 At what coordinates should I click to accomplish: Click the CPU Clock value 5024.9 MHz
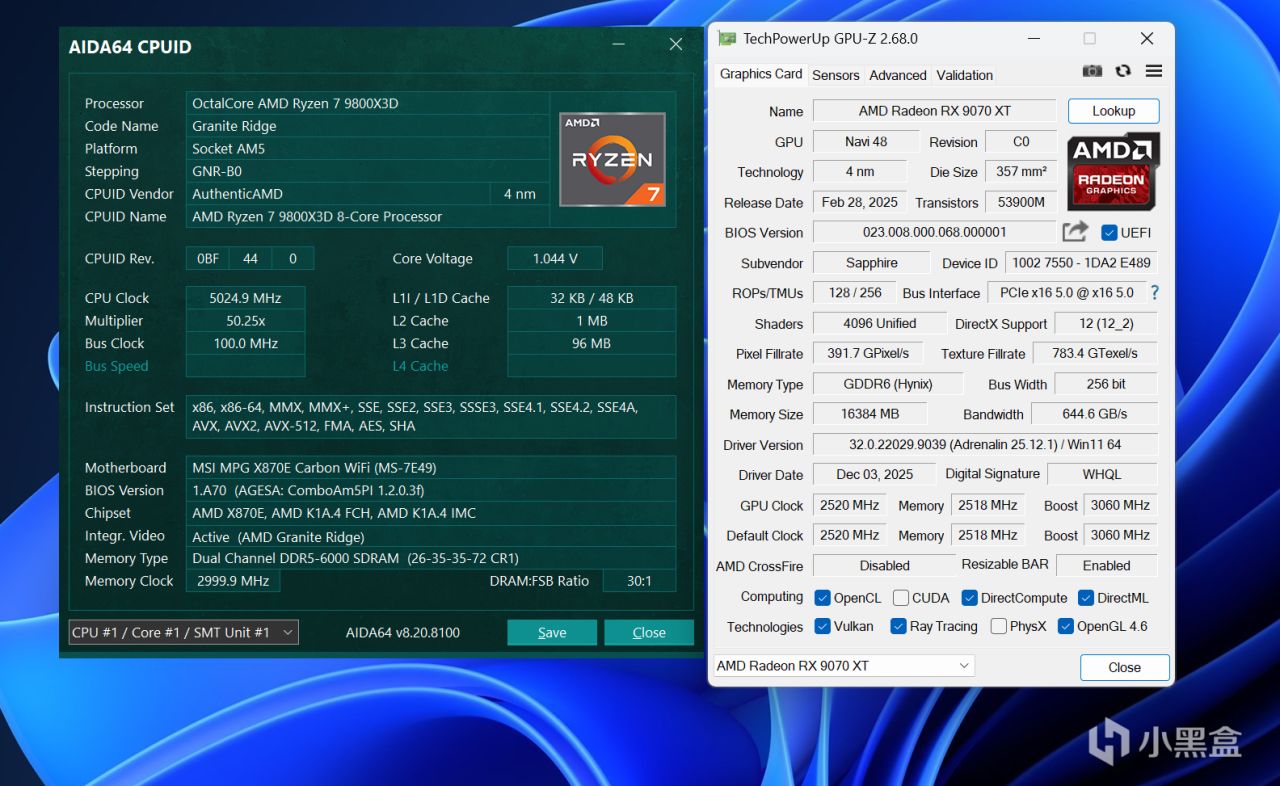click(245, 298)
